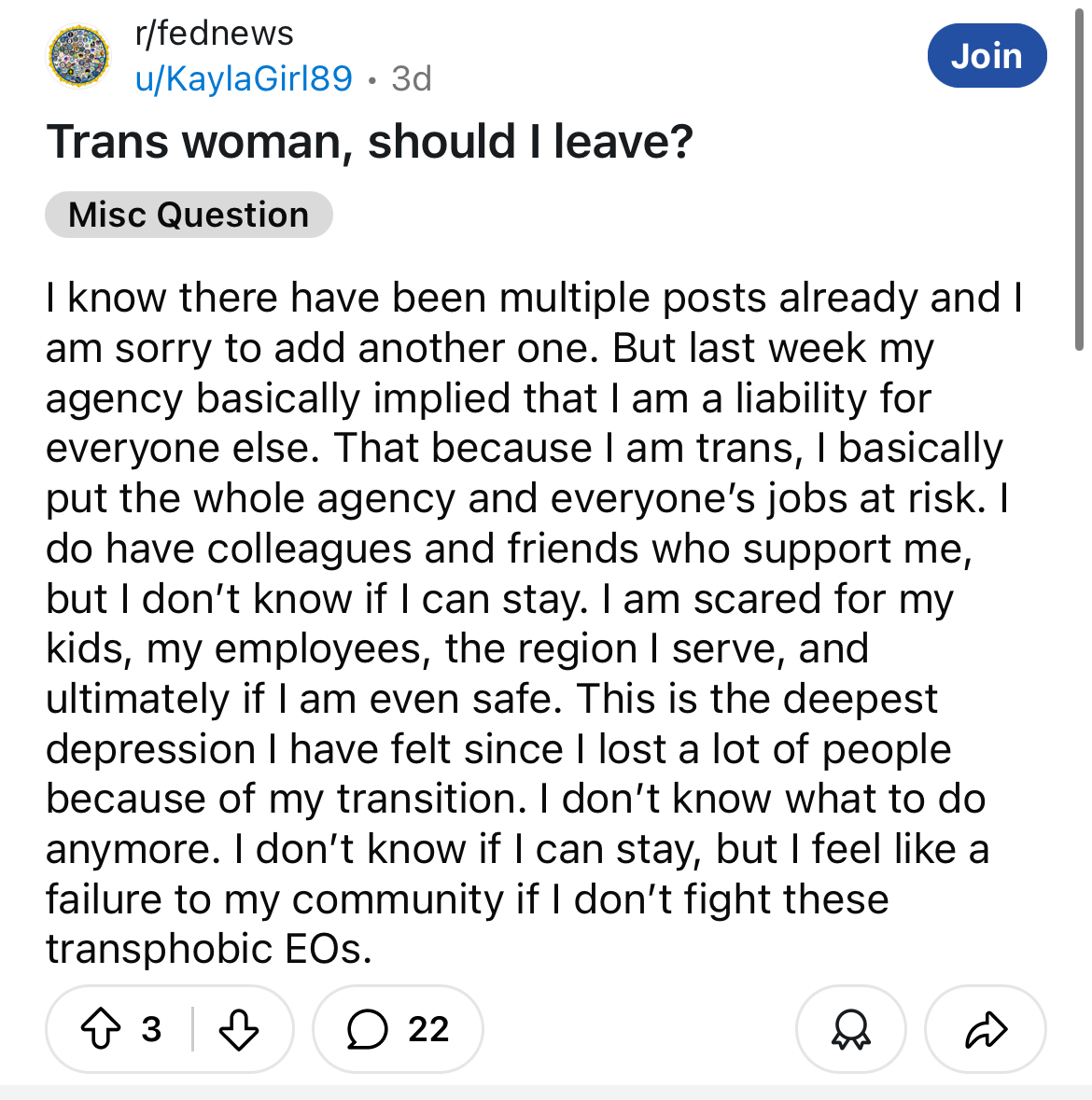Click the 3d post timestamp
This screenshot has height=1100, width=1092.
(x=412, y=77)
